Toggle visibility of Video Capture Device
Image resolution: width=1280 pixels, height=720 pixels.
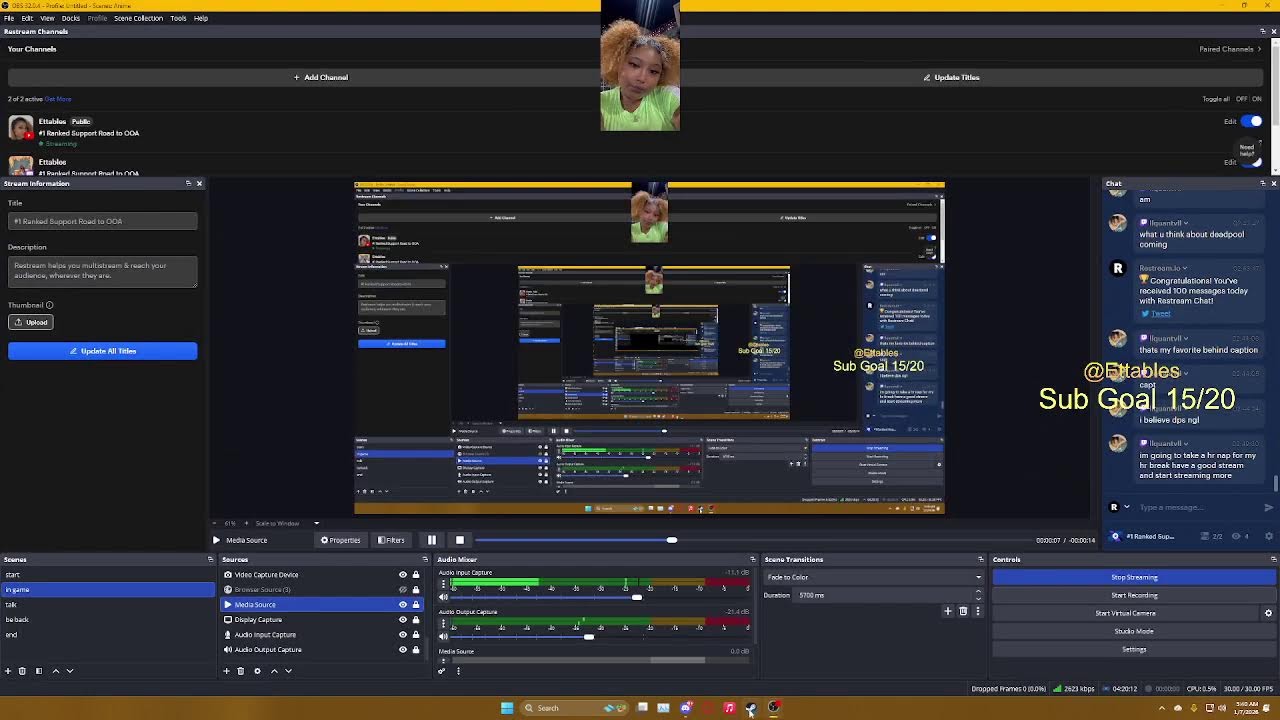(403, 575)
